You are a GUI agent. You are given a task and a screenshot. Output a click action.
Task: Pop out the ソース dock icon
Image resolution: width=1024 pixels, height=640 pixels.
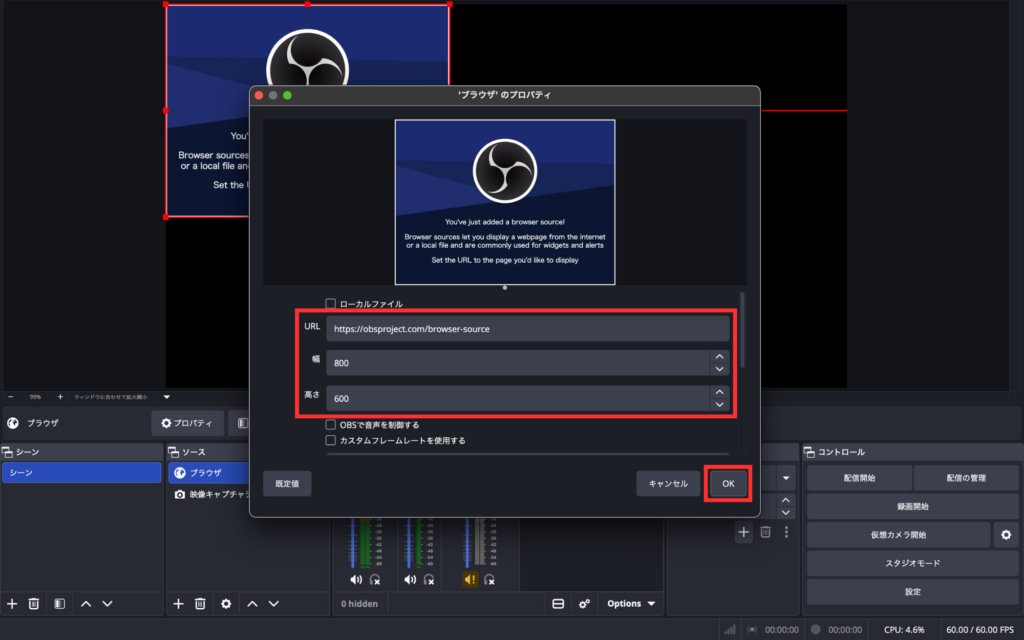tap(174, 452)
